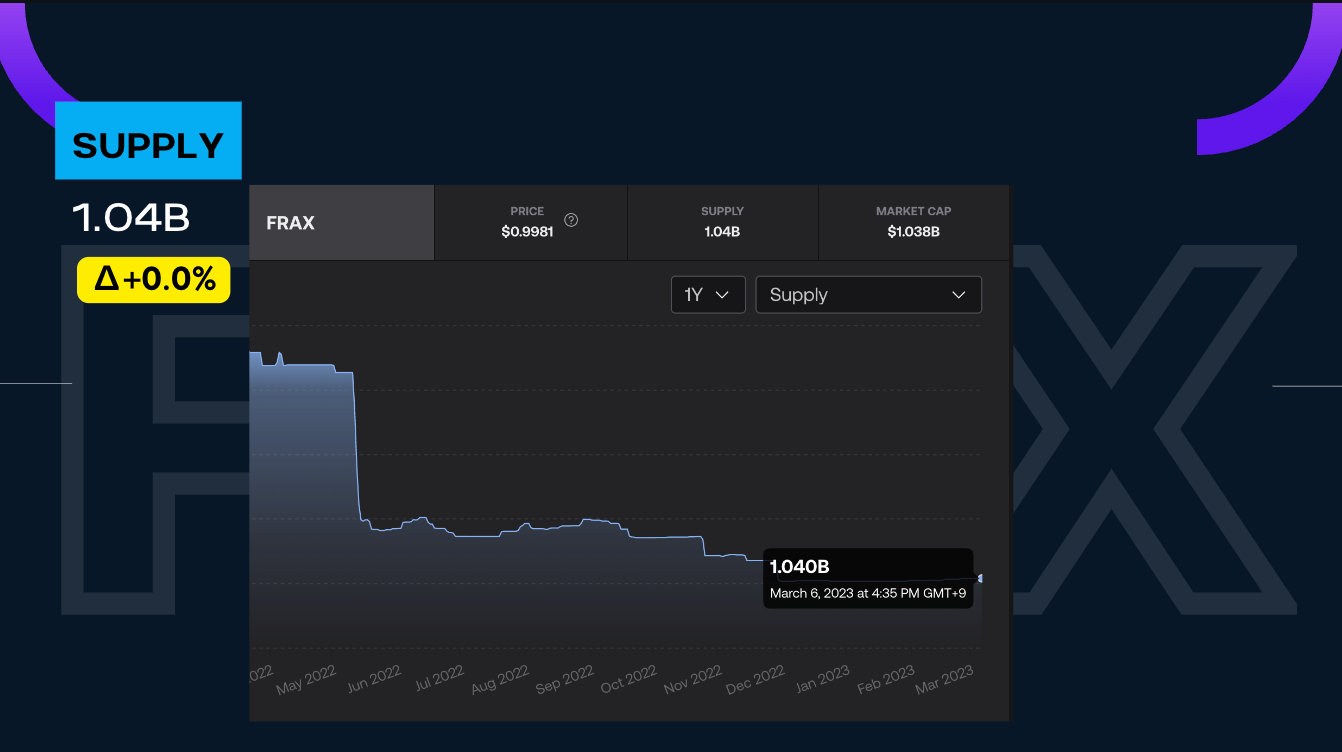Image resolution: width=1342 pixels, height=752 pixels.
Task: Click the Feb 2023 axis label
Action: click(885, 680)
